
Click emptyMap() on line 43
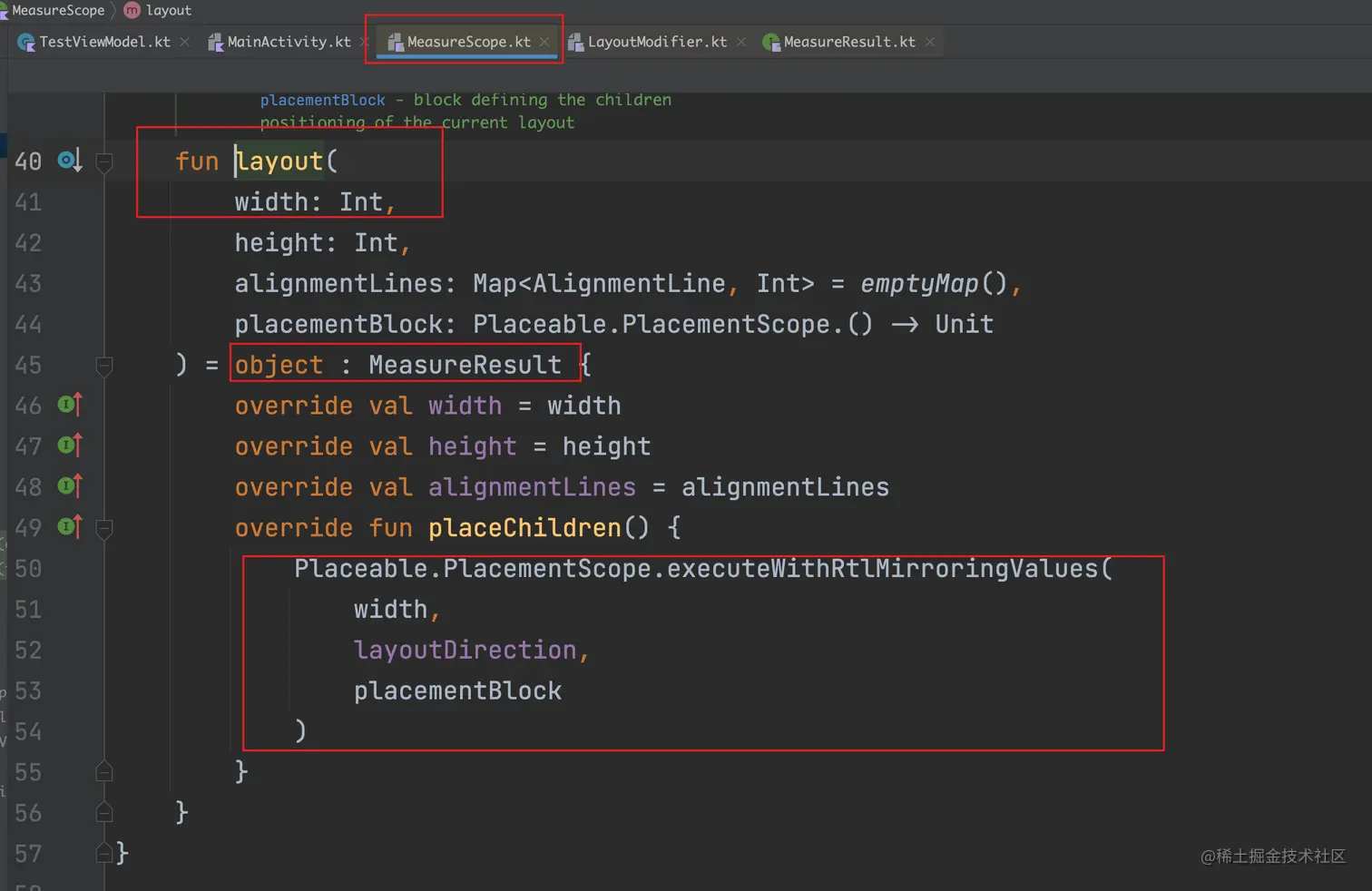(934, 284)
